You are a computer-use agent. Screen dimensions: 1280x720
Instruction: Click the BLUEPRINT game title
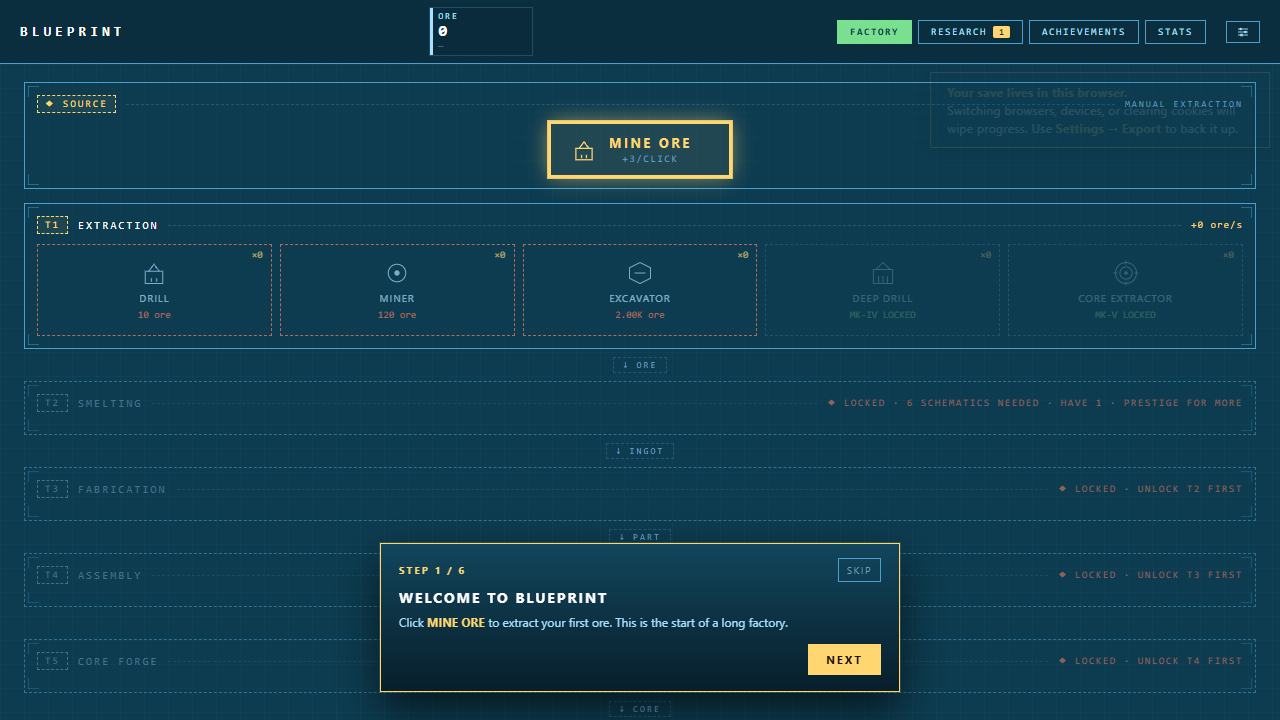pos(72,32)
